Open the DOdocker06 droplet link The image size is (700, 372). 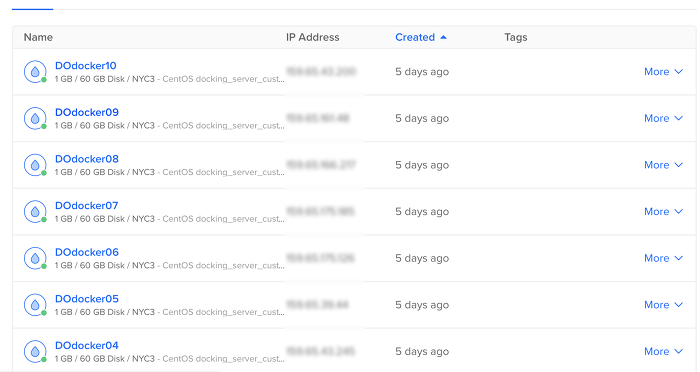pos(87,252)
